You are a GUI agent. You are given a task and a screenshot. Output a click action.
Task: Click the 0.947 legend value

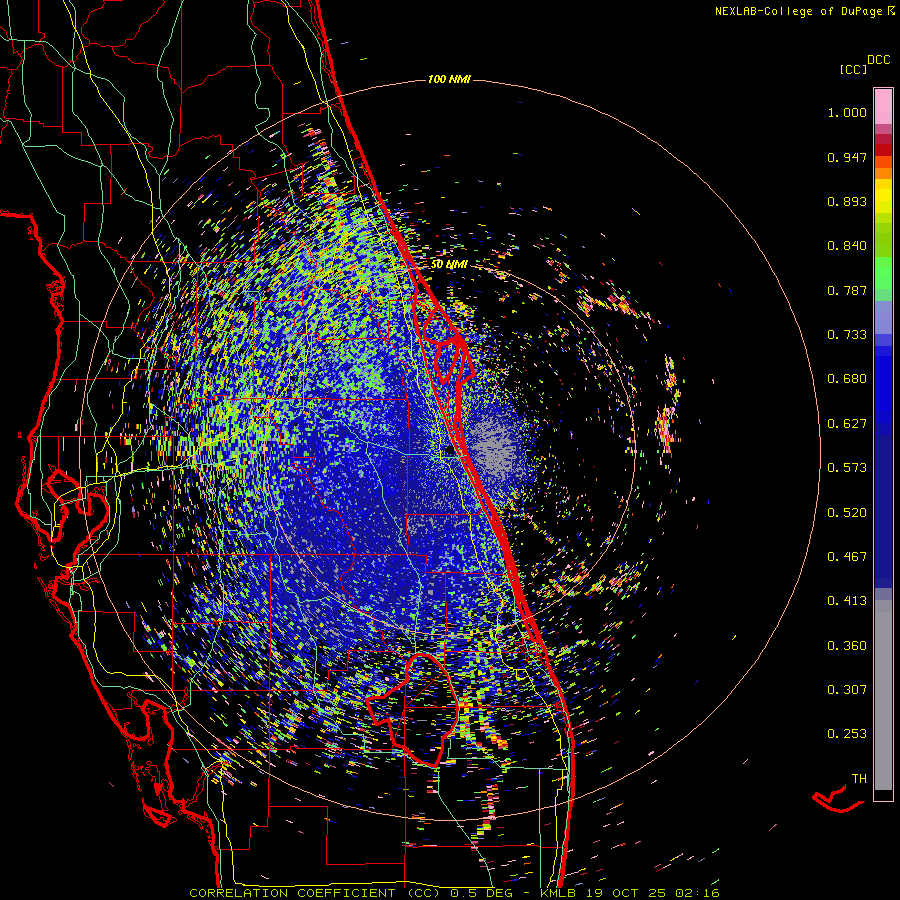coord(847,157)
